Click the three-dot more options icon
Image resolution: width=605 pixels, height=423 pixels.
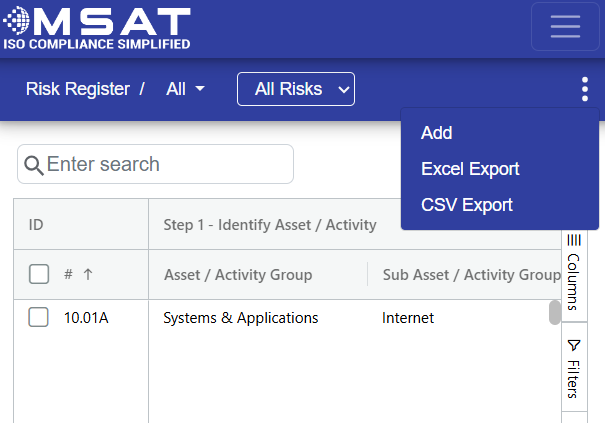point(584,89)
